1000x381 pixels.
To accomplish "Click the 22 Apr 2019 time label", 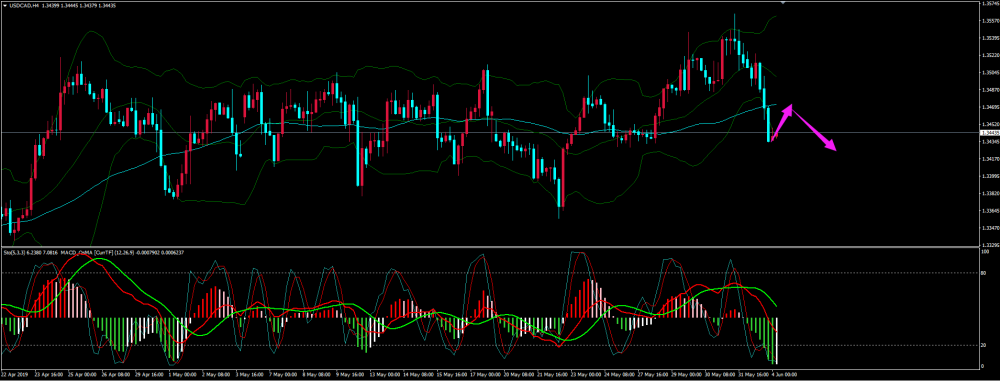I will point(15,375).
